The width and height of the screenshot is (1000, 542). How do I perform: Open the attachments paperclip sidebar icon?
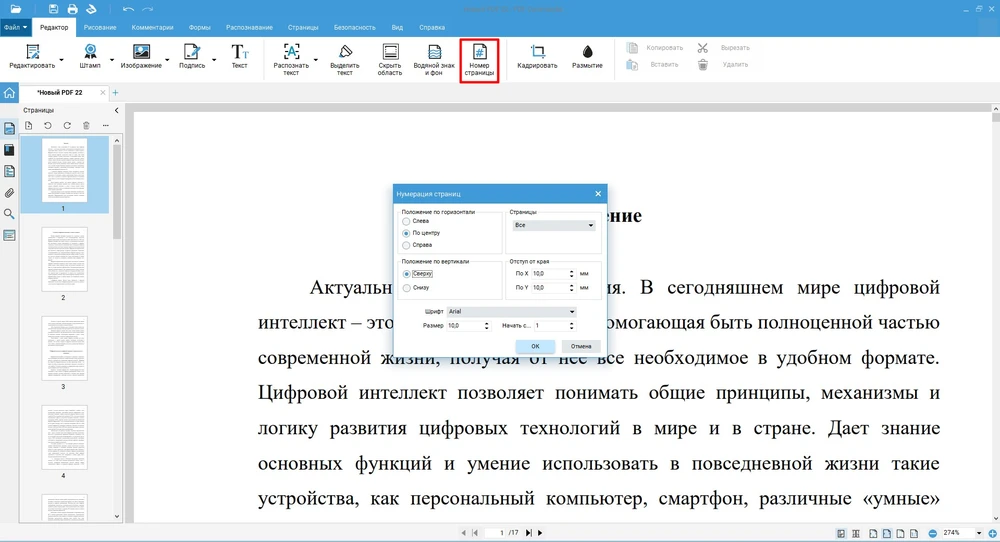[x=9, y=192]
